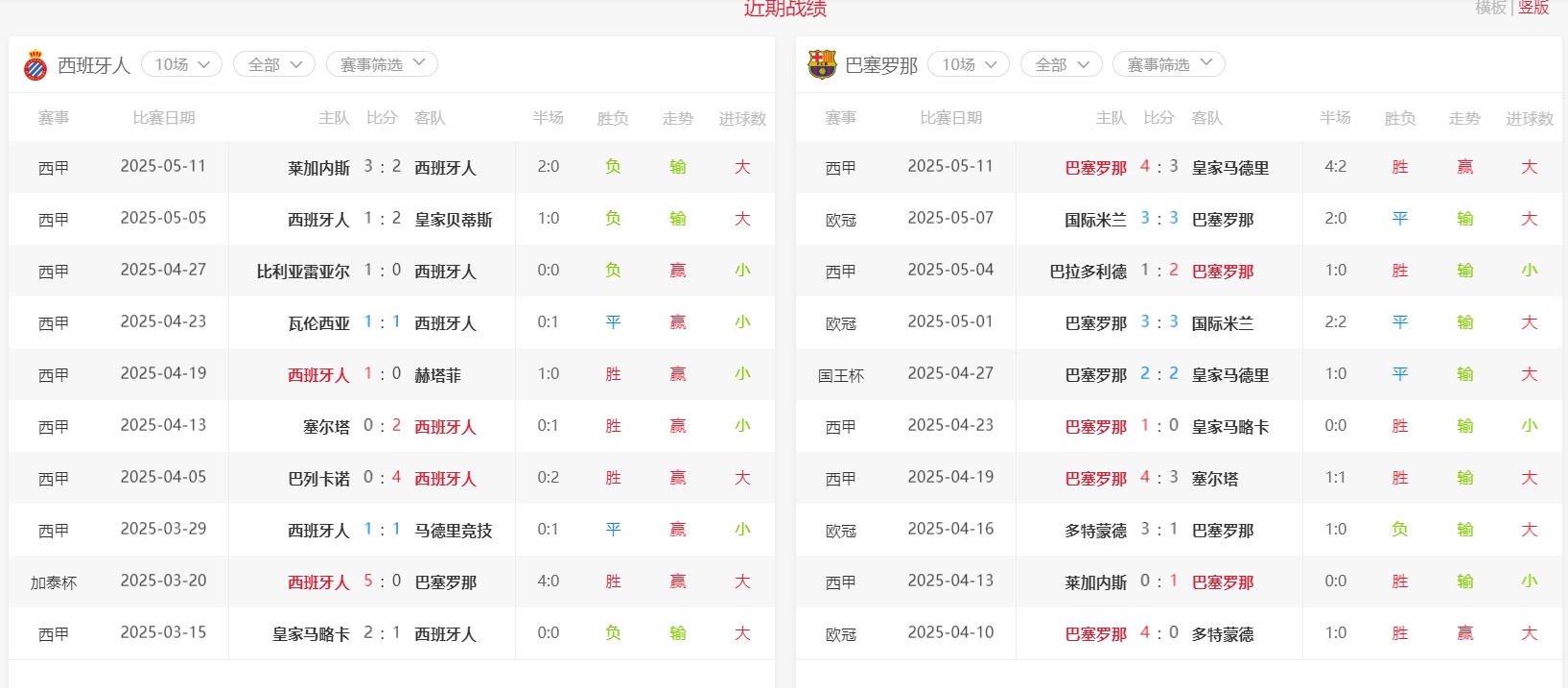
Task: Click the 进球数 column header in Espanyol table
Action: [741, 118]
